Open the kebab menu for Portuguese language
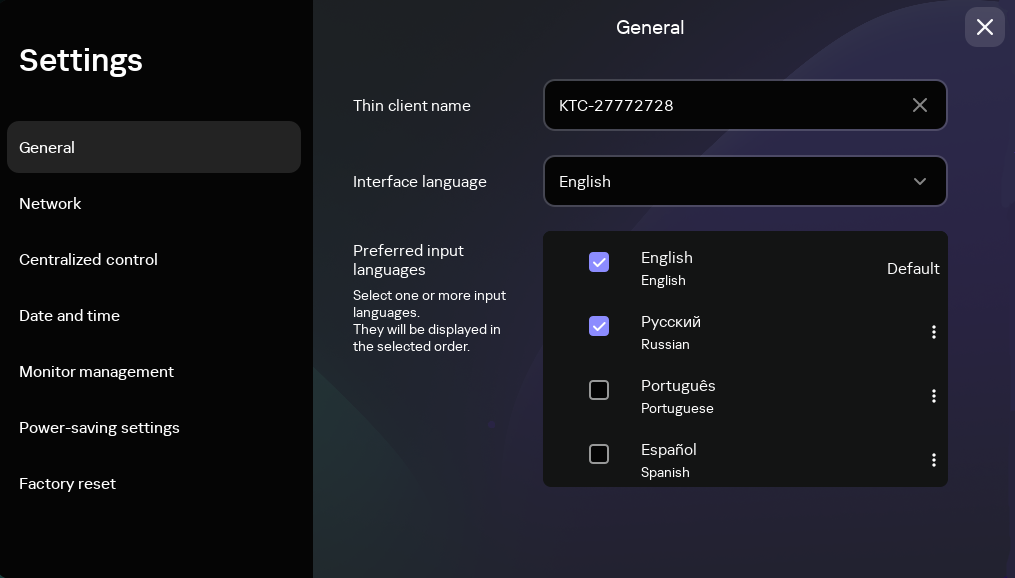This screenshot has width=1015, height=578. (x=933, y=396)
